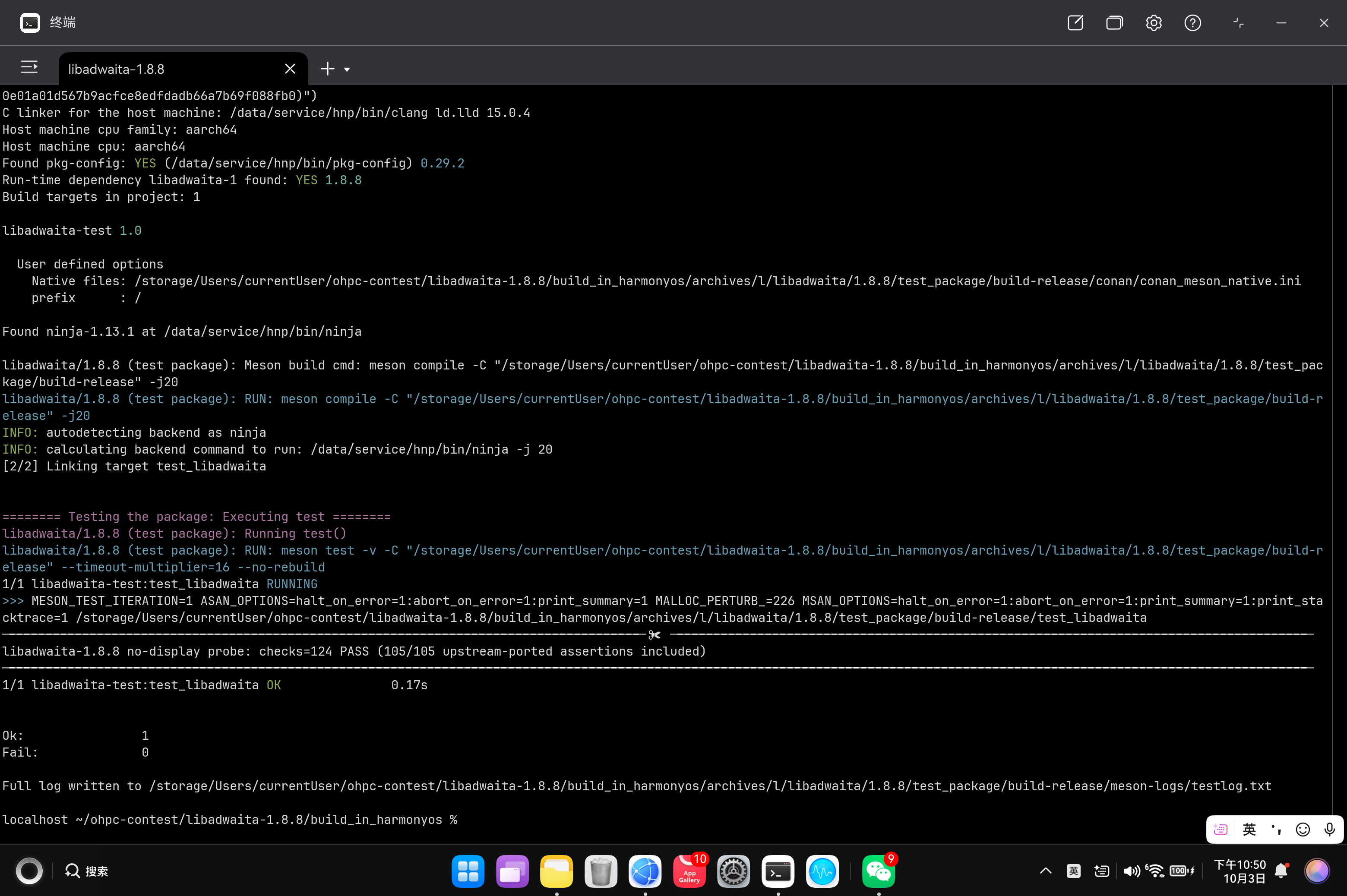Expand the hidden tray icons chevron
Screen dimensions: 1347x896
1046,871
